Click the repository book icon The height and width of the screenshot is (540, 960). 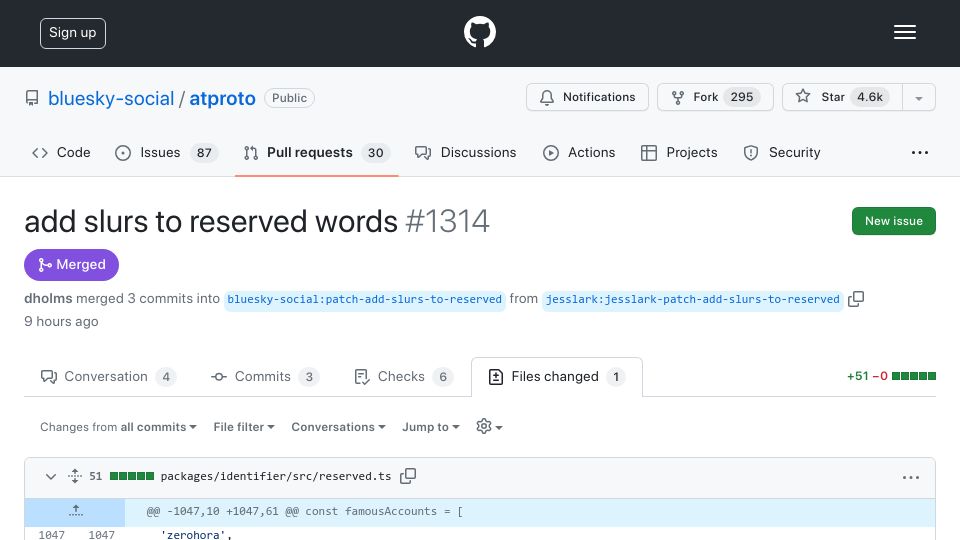[32, 98]
